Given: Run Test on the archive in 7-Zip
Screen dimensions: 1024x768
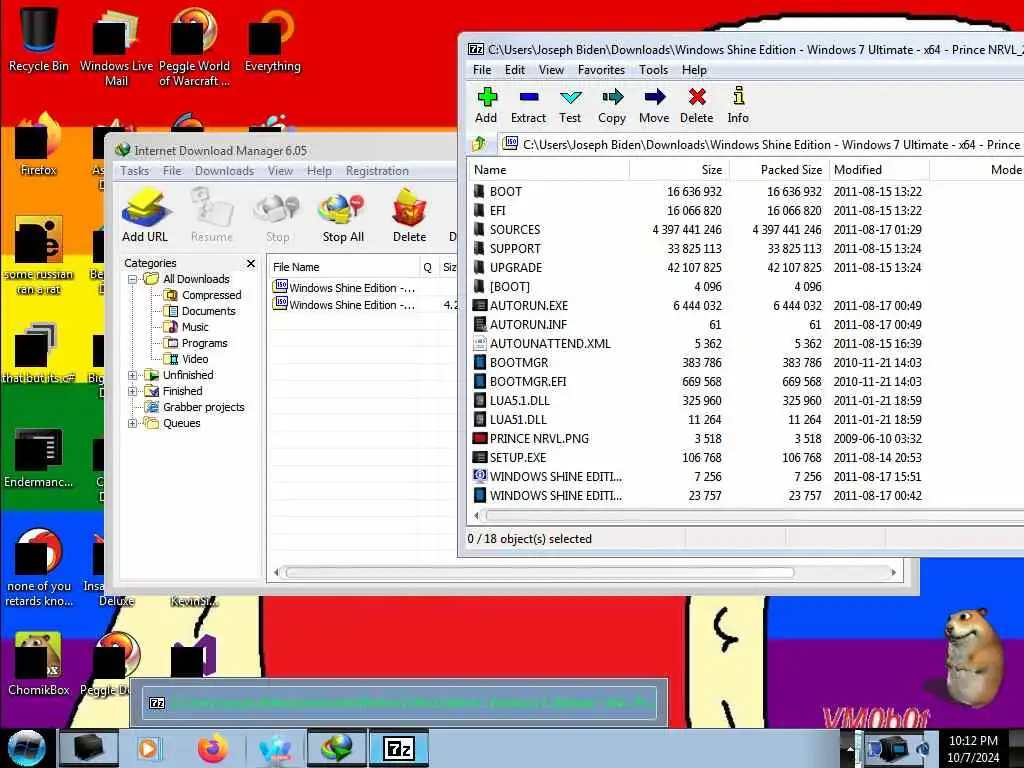Looking at the screenshot, I should click(x=570, y=104).
